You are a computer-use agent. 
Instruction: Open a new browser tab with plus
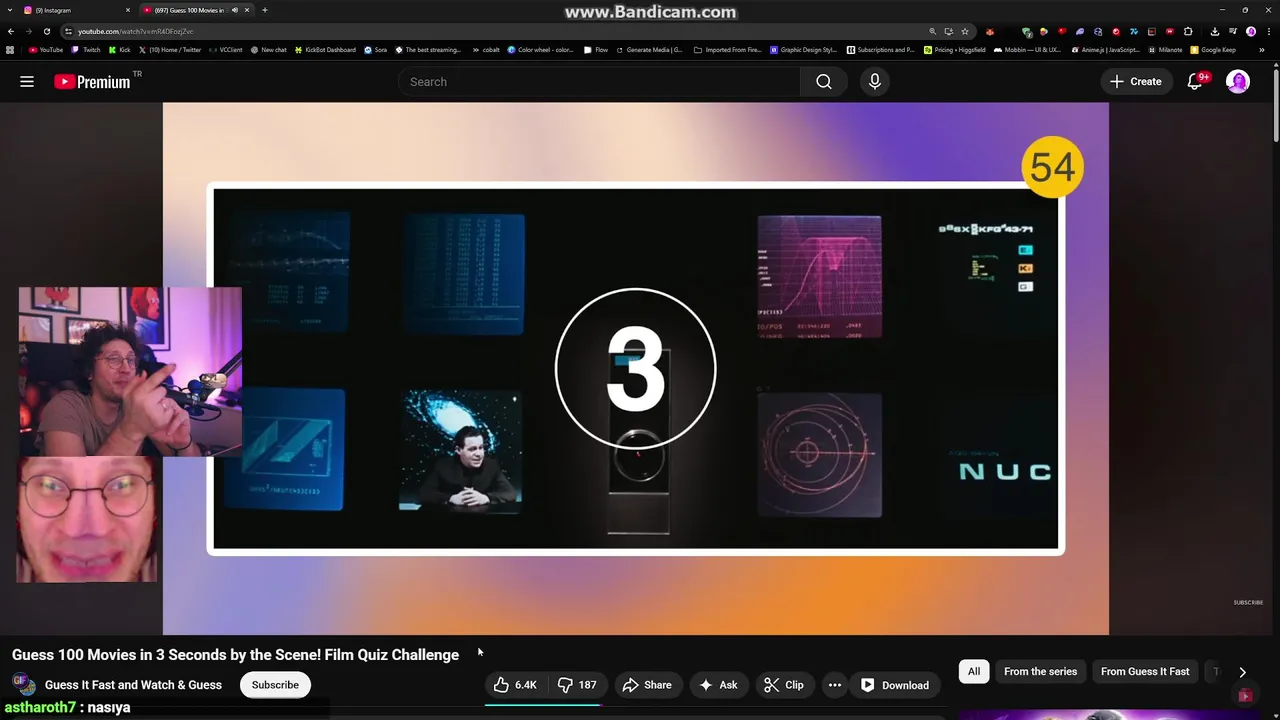[x=265, y=10]
